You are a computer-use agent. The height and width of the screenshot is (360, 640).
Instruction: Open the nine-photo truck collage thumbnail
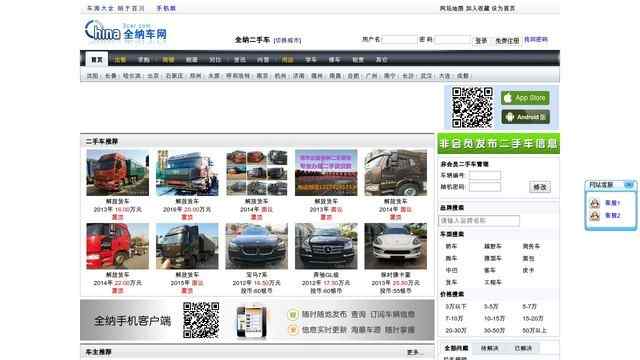tap(256, 173)
